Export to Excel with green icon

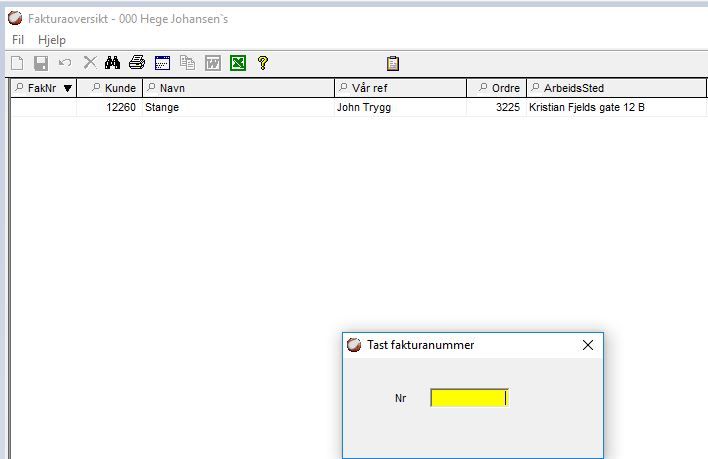(x=238, y=63)
